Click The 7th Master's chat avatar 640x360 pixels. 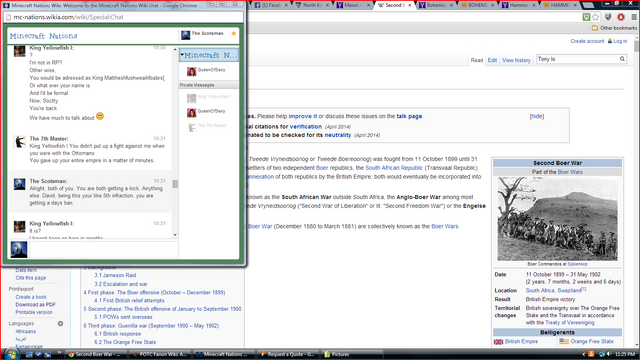tap(19, 142)
